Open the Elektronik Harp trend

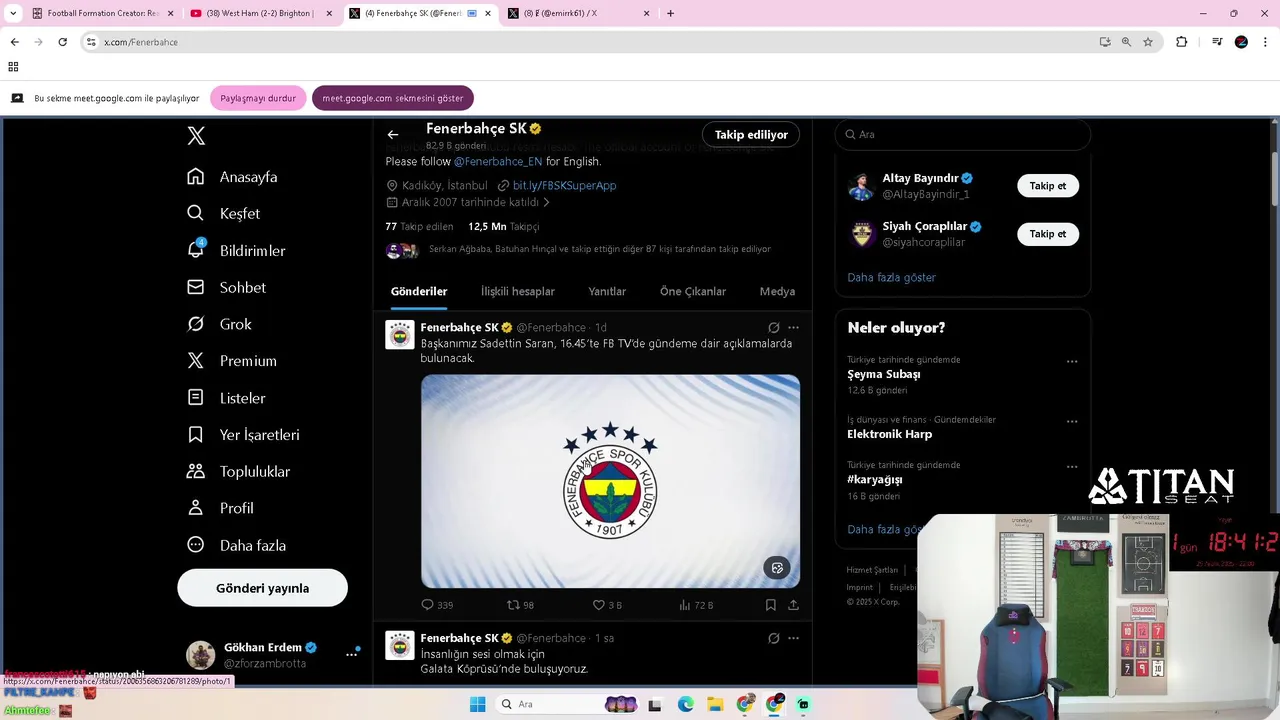pyautogui.click(x=890, y=434)
